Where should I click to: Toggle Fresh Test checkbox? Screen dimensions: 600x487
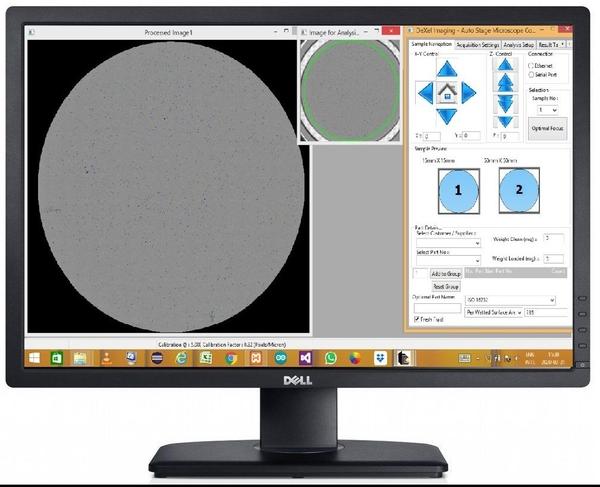click(417, 319)
